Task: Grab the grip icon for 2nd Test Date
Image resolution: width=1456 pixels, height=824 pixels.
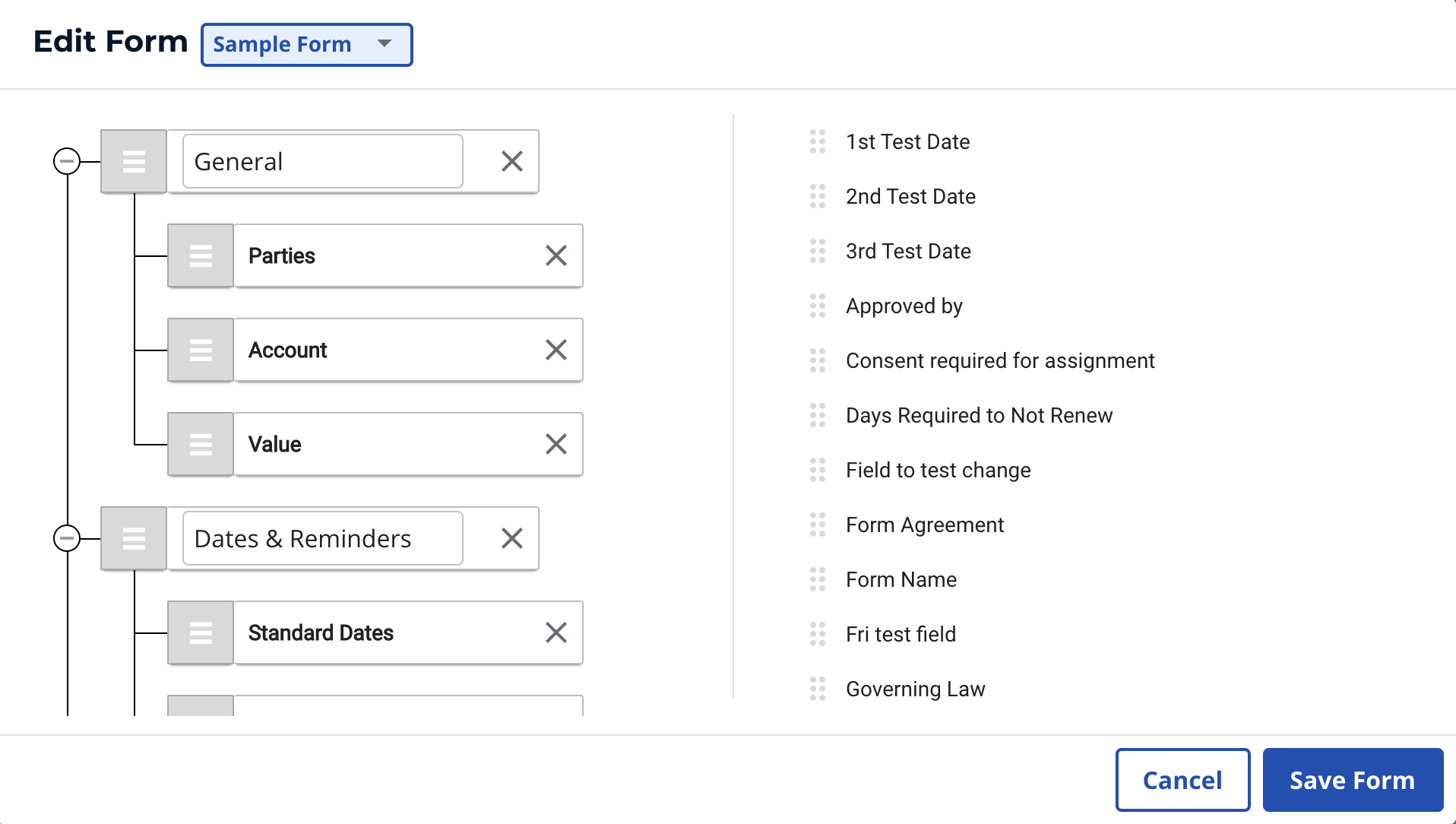Action: click(x=818, y=196)
